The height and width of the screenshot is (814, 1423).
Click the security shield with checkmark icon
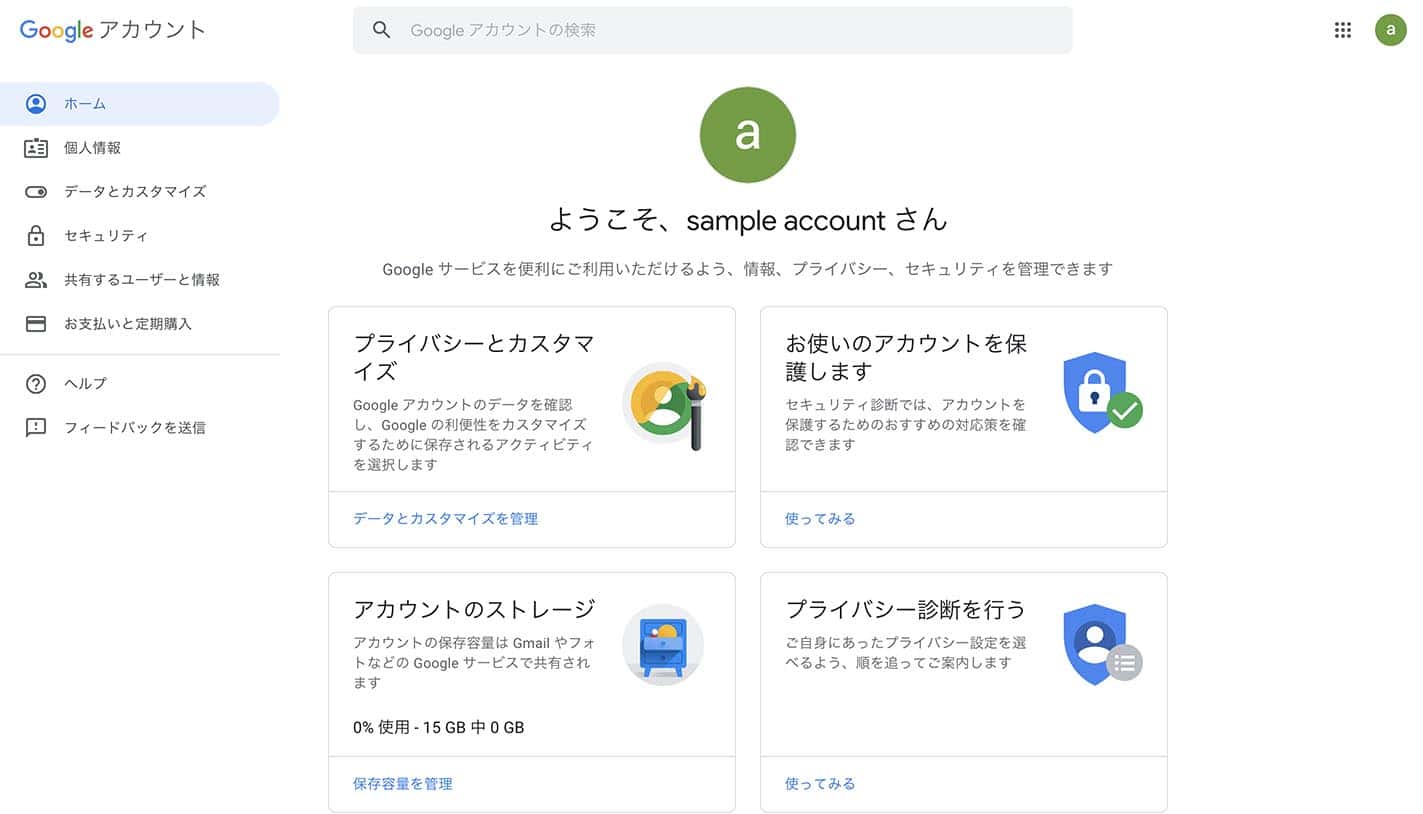(x=1102, y=392)
